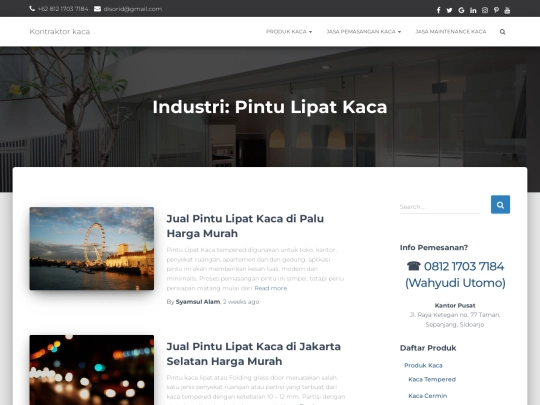Click the envelope email icon in the top bar
Screen dimensions: 540x405
[x=97, y=9]
